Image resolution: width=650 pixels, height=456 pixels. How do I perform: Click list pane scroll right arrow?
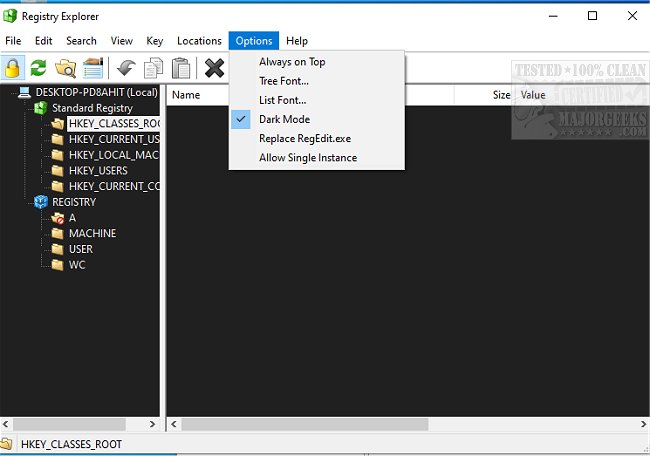tap(643, 424)
